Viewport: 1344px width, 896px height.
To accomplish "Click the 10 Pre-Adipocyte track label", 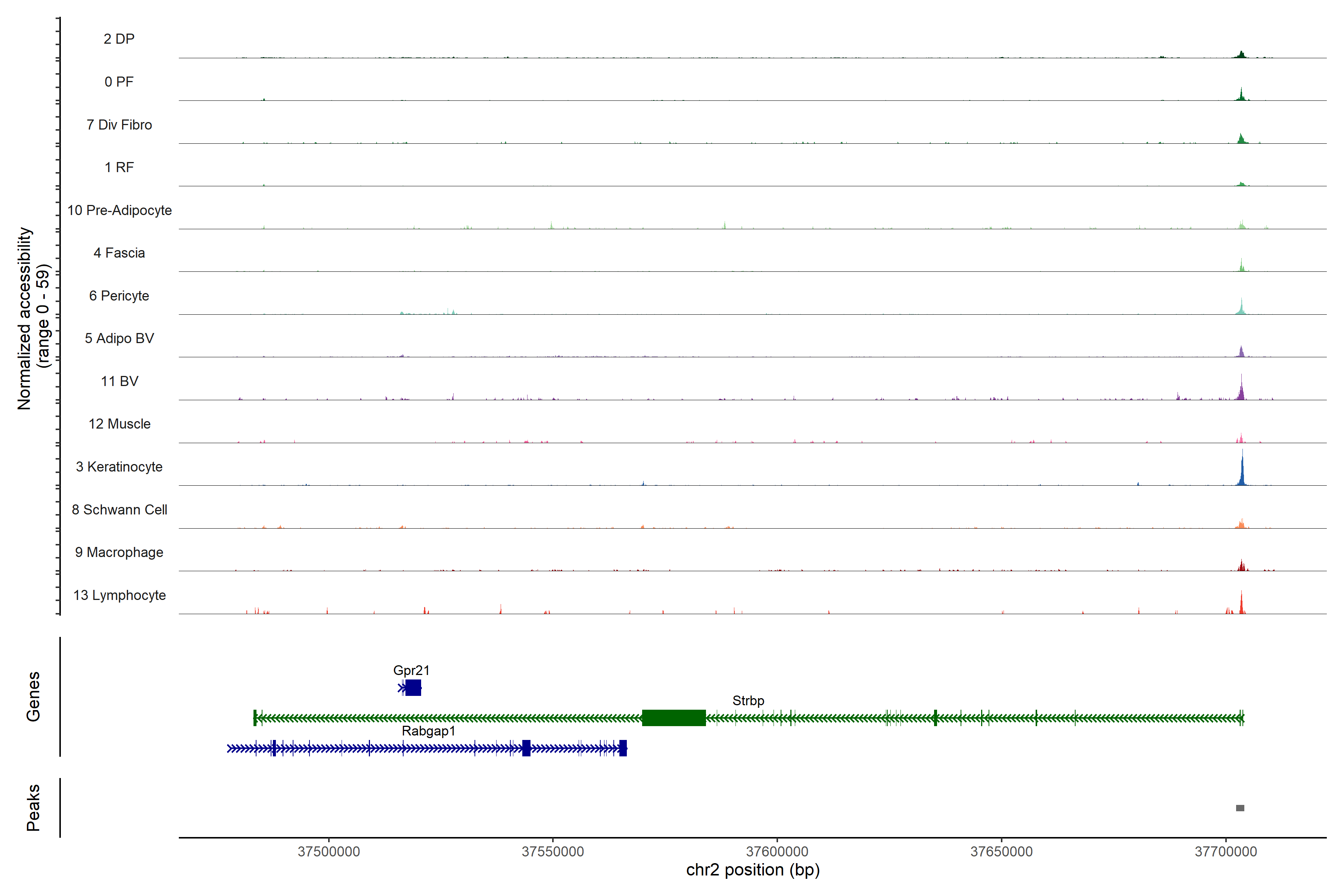I will tap(119, 210).
